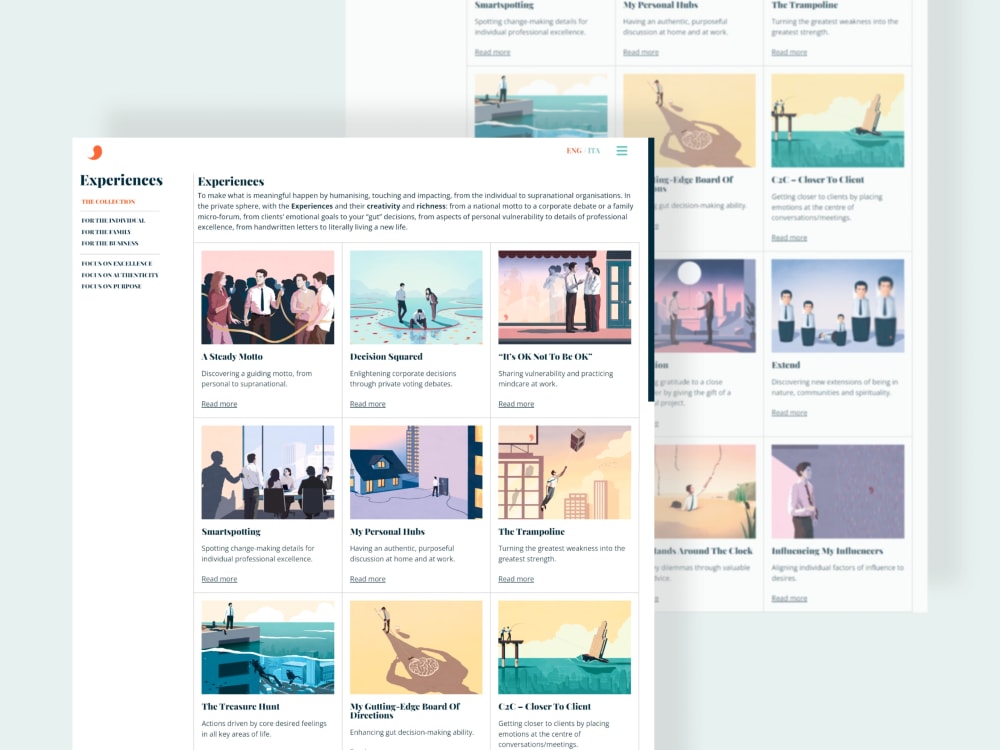Click the My Gutting-Edge Board illustration in front window
The height and width of the screenshot is (750, 1000).
point(416,647)
